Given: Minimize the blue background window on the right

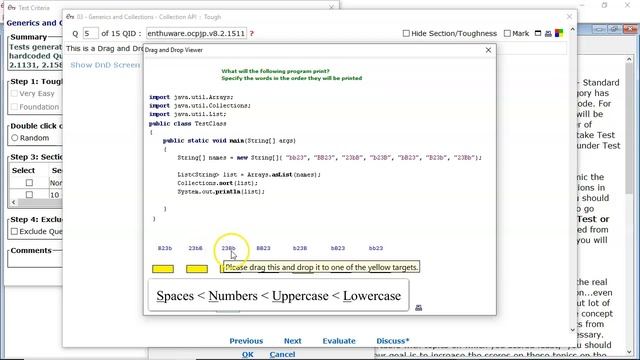Looking at the screenshot, I should pyautogui.click(x=599, y=29).
